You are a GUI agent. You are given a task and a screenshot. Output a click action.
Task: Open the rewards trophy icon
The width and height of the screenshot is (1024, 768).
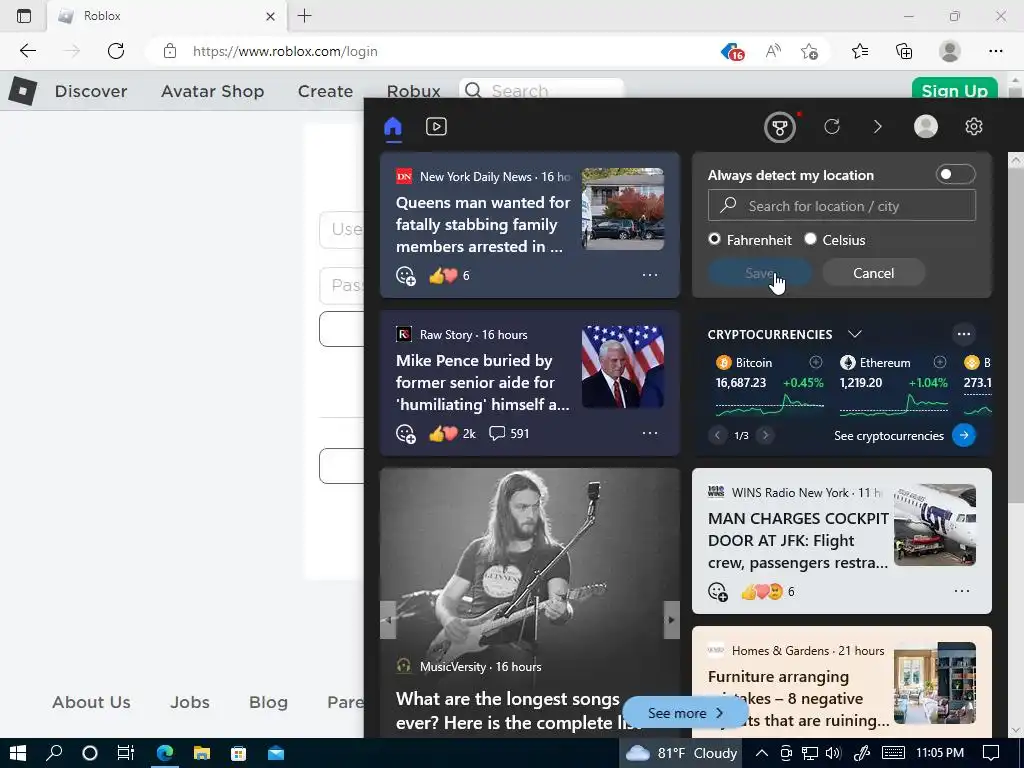coord(780,127)
